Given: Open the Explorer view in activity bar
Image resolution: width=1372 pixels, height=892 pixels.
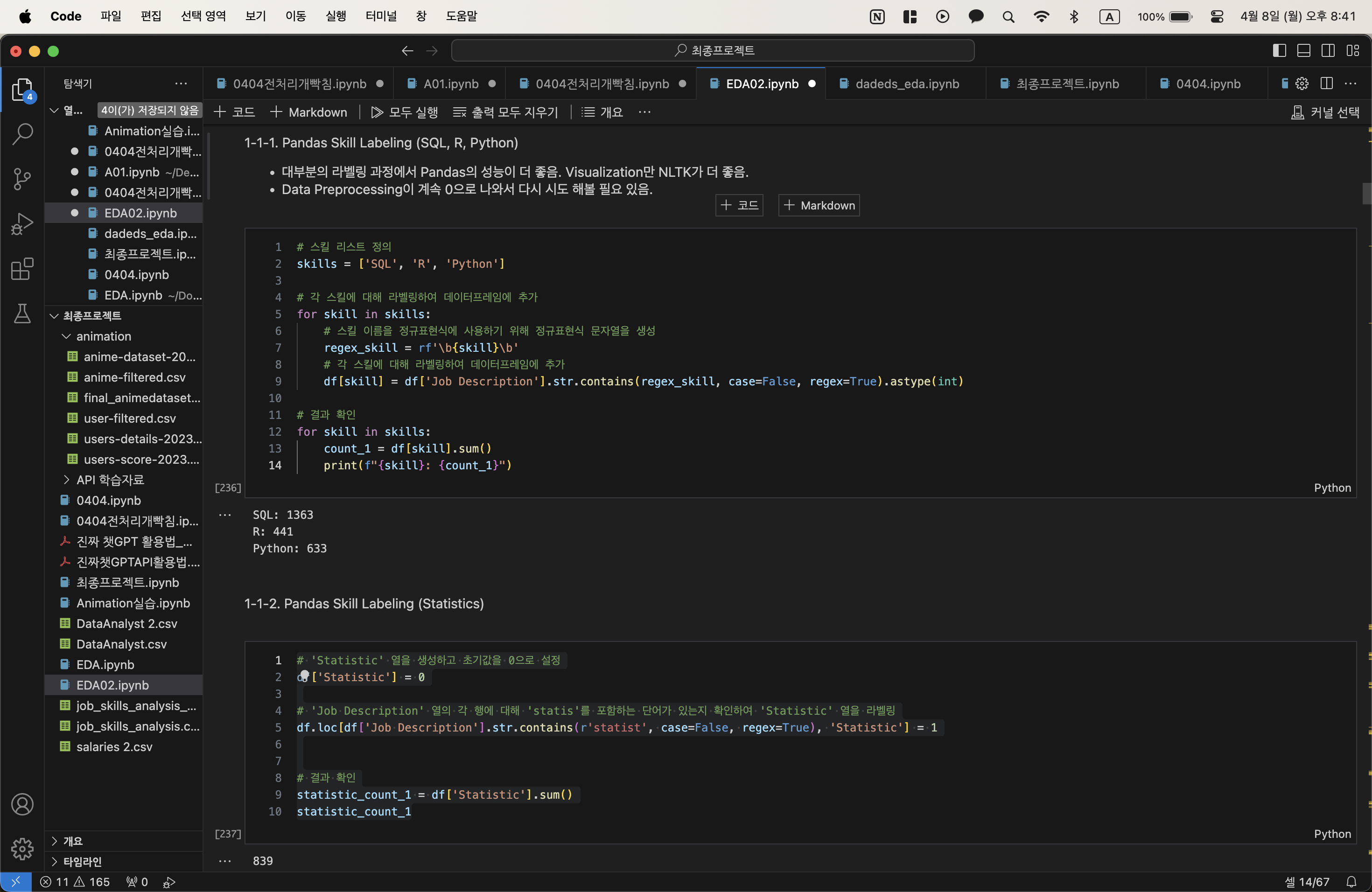Looking at the screenshot, I should tap(22, 90).
